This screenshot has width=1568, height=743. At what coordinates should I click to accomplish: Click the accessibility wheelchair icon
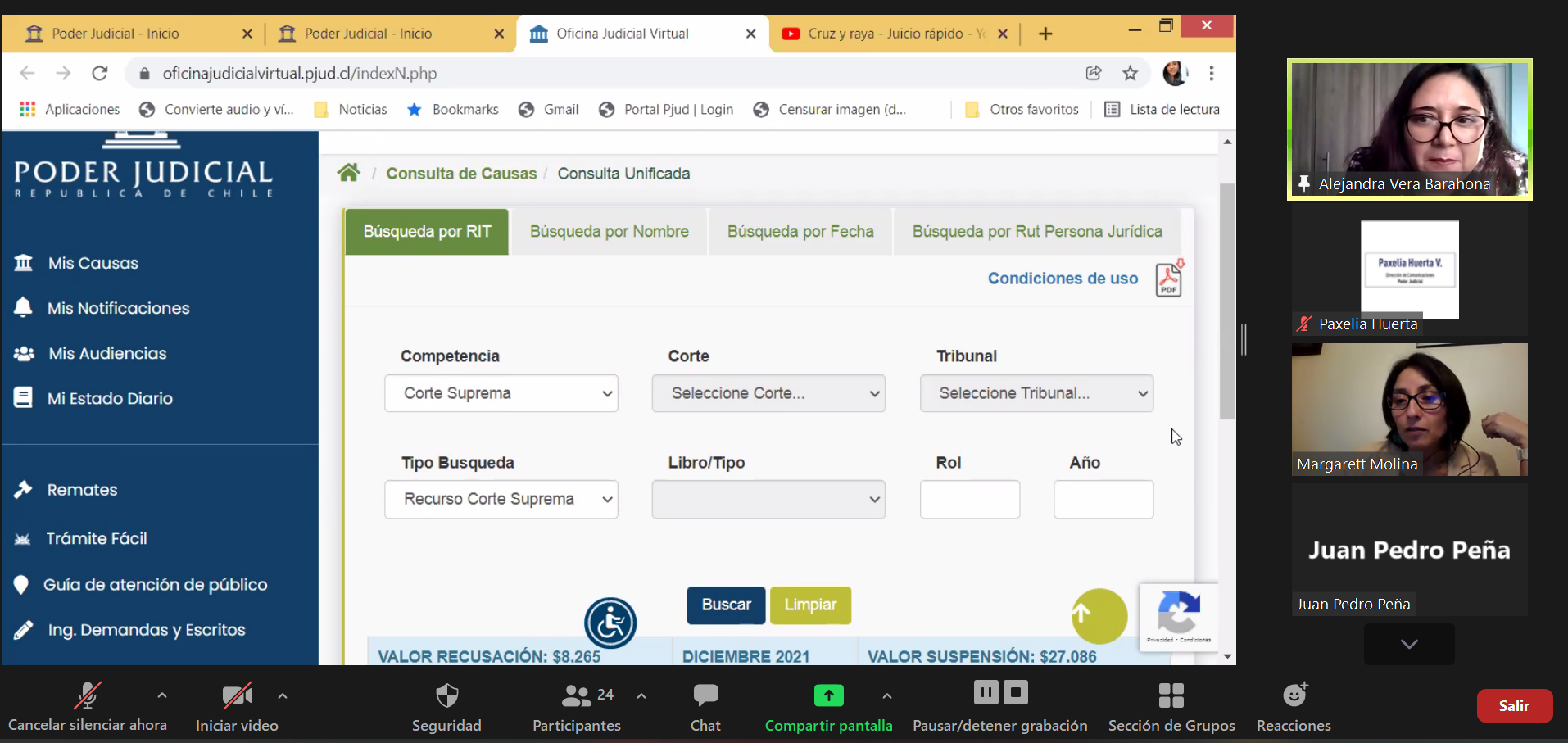pos(610,623)
